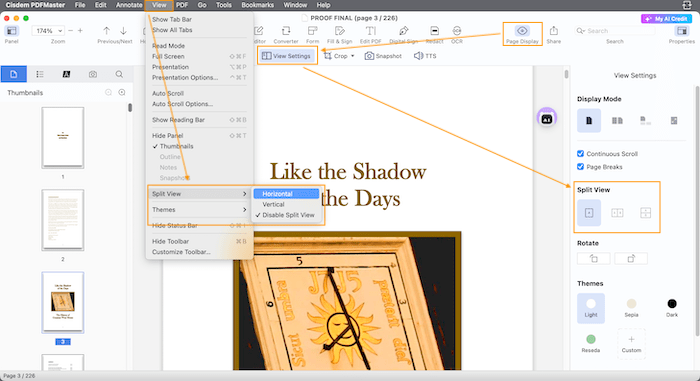700x381 pixels.
Task: Toggle the Panel sidebar icon
Action: (x=12, y=31)
